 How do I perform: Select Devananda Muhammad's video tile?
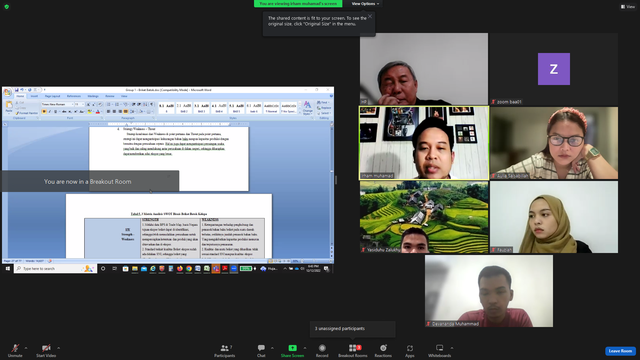(489, 291)
